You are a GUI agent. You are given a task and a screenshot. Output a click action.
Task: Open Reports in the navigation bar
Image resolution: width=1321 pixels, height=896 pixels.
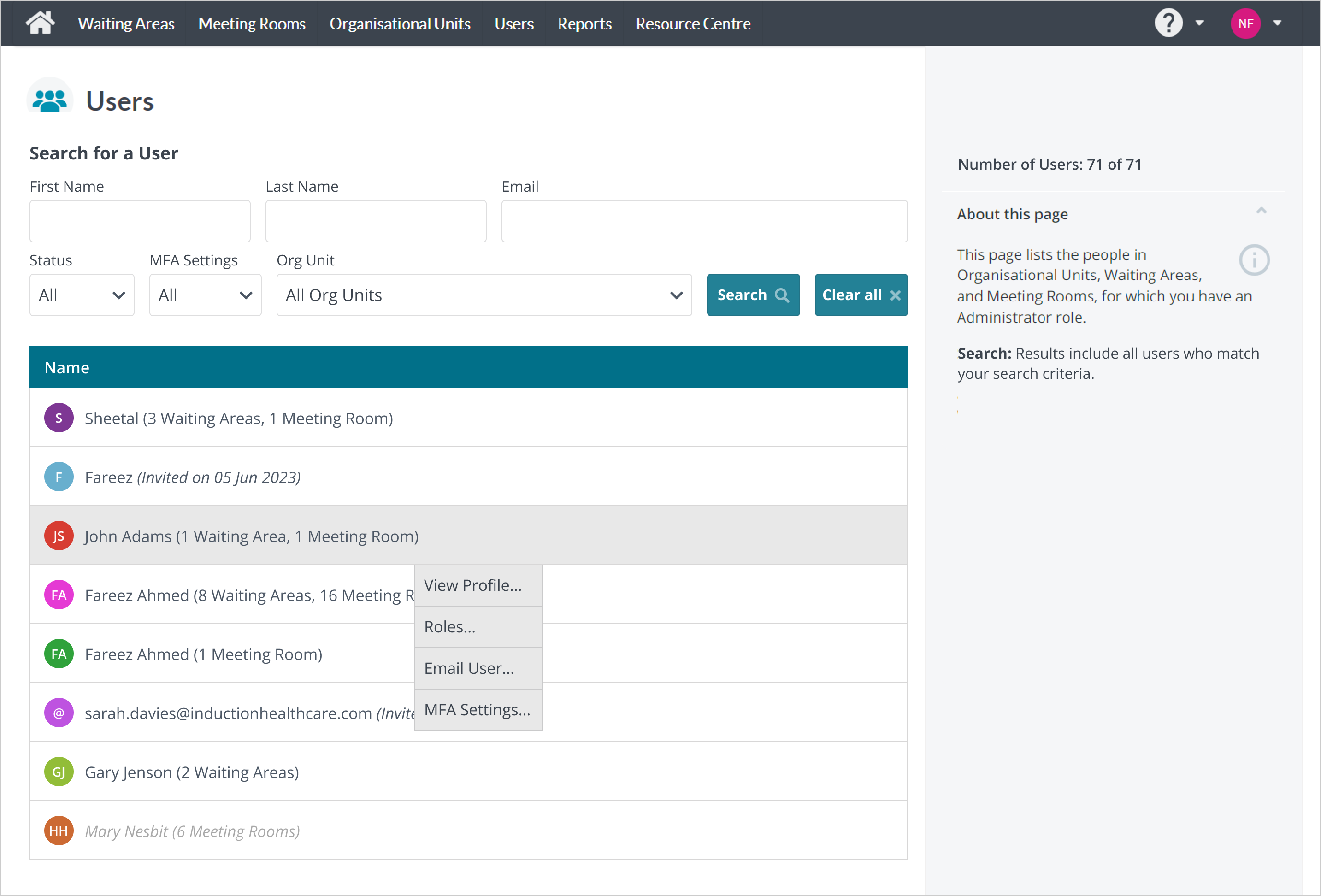coord(584,24)
